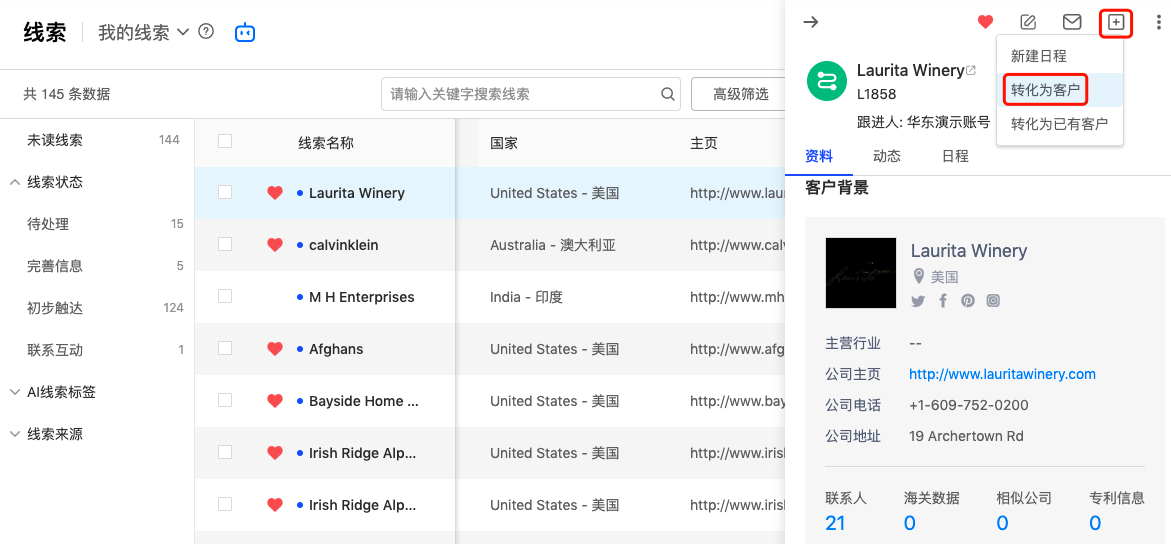The width and height of the screenshot is (1171, 544).
Task: Toggle heart on Bayside Home row
Action: tap(275, 401)
